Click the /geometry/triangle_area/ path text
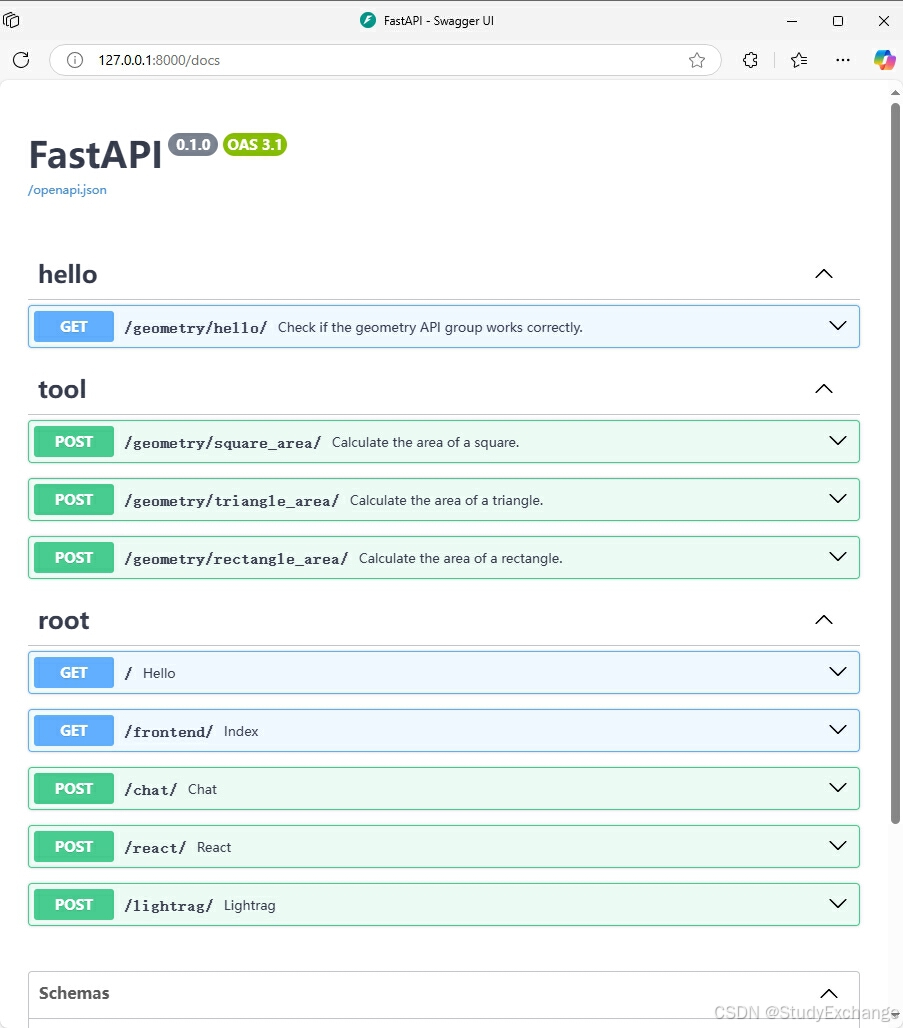 coord(231,501)
